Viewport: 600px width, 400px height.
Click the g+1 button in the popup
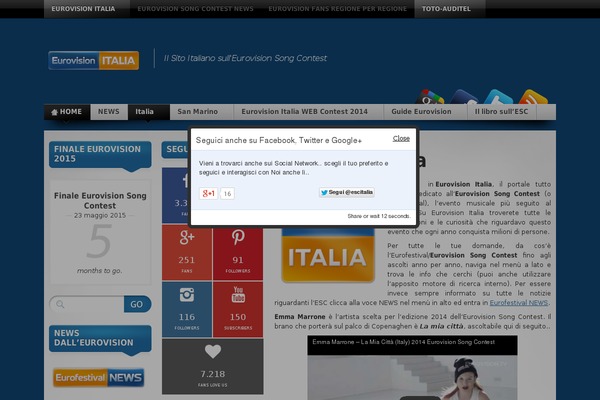coord(208,193)
